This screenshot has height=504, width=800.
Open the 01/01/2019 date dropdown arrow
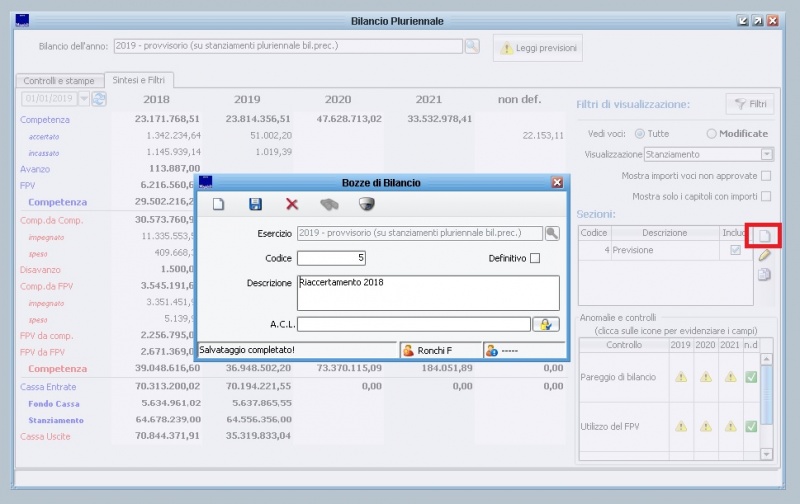coord(84,99)
